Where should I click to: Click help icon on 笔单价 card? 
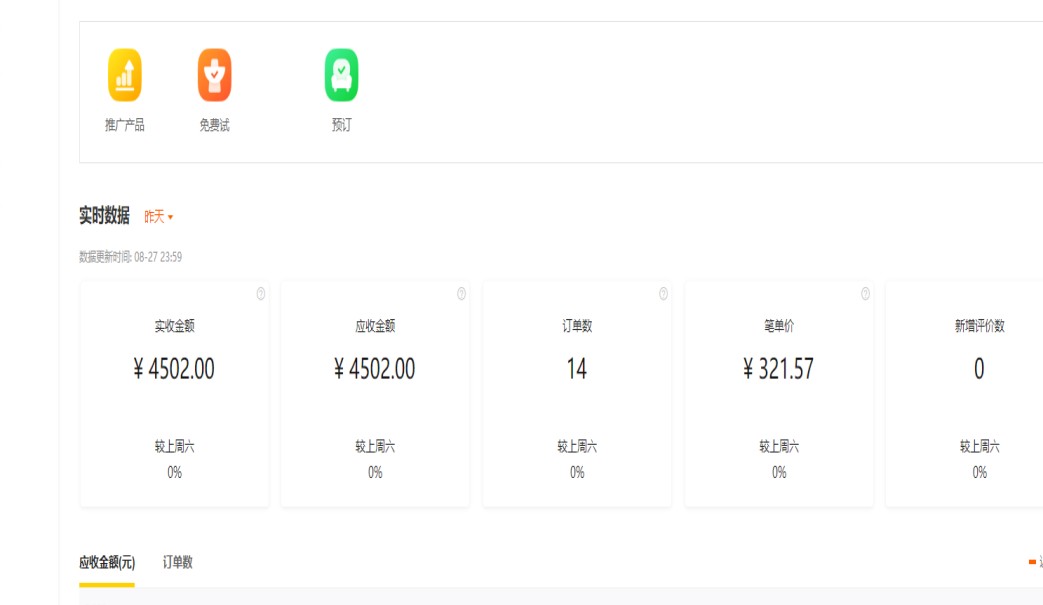click(865, 294)
